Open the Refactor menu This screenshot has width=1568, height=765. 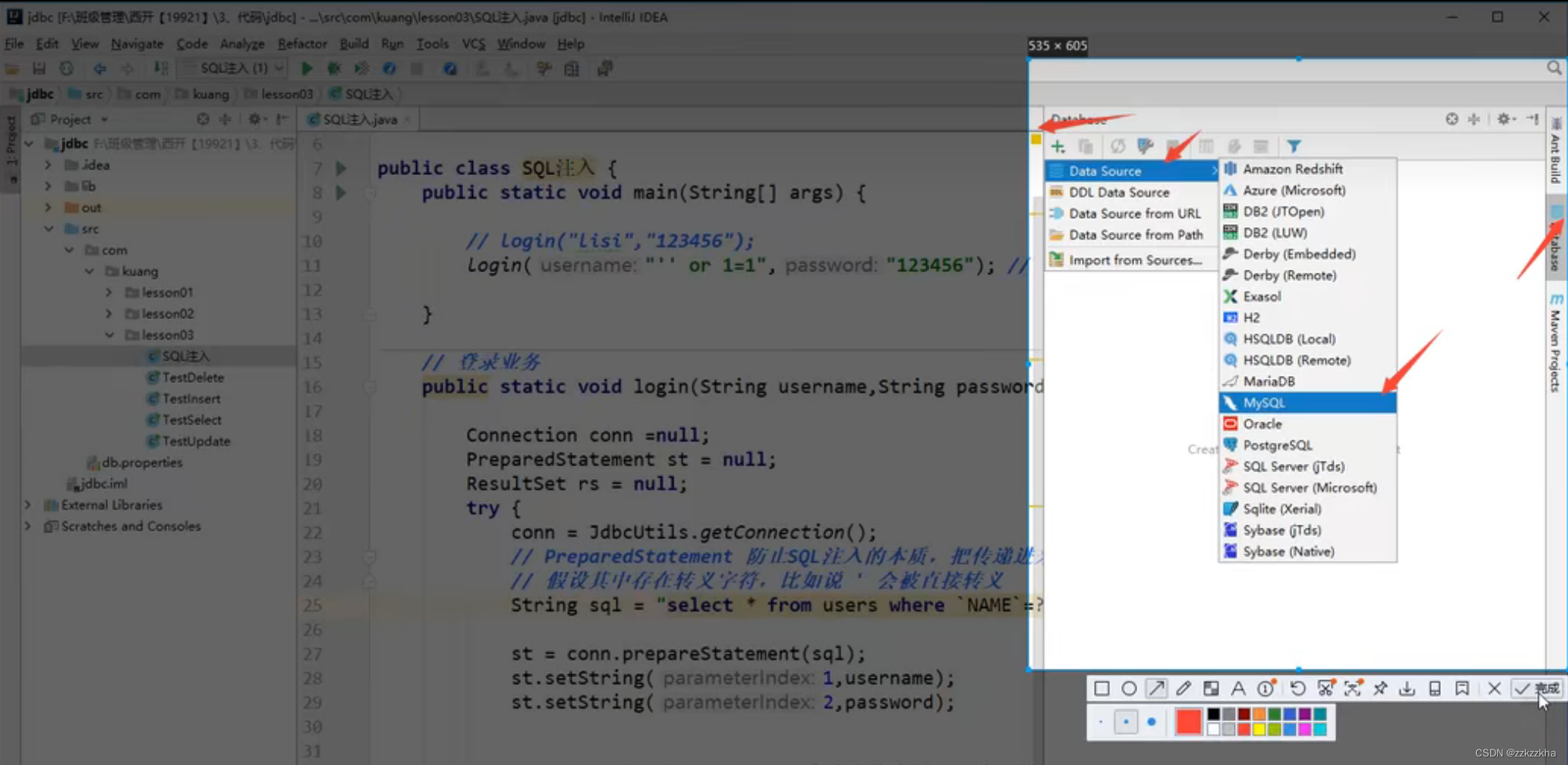pos(302,44)
